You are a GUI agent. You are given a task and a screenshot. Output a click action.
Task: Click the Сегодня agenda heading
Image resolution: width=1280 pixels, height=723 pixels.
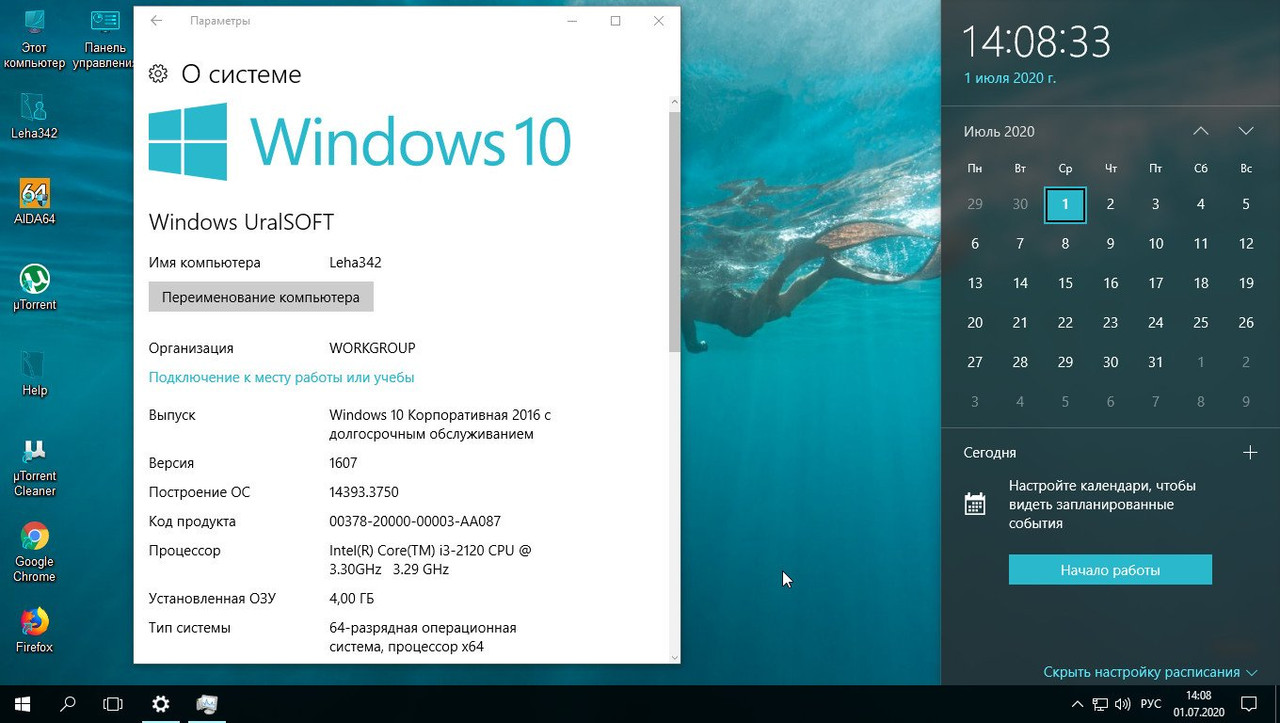pyautogui.click(x=990, y=453)
